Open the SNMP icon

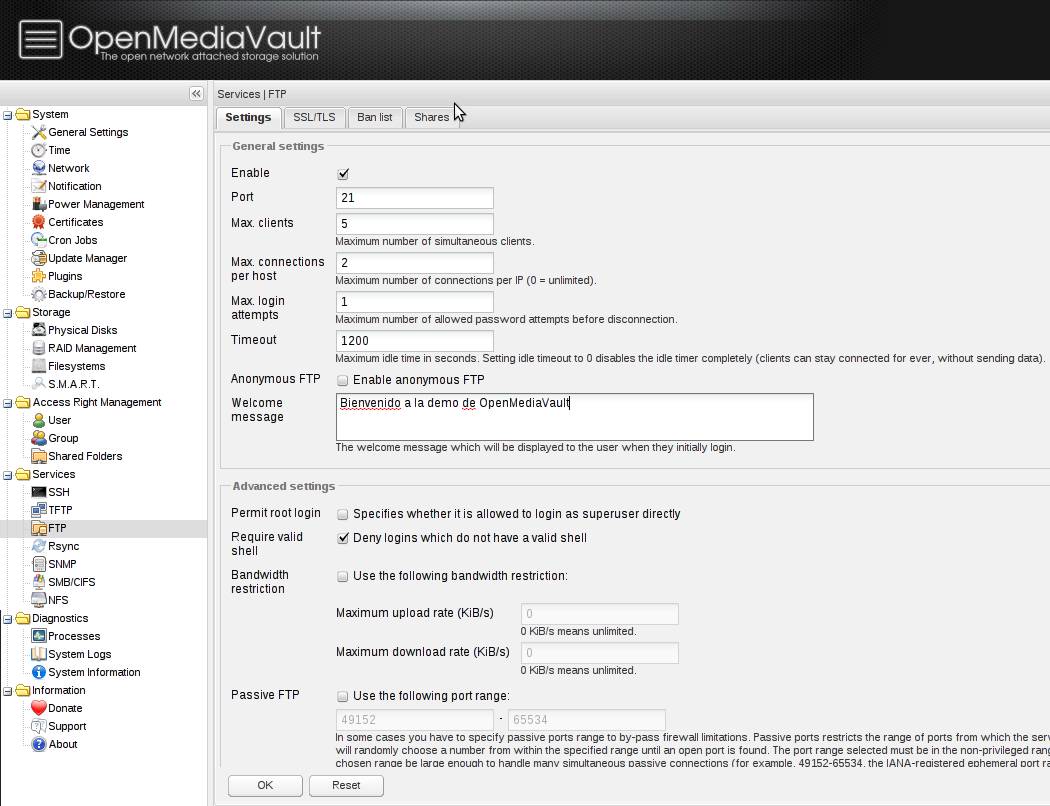(39, 564)
